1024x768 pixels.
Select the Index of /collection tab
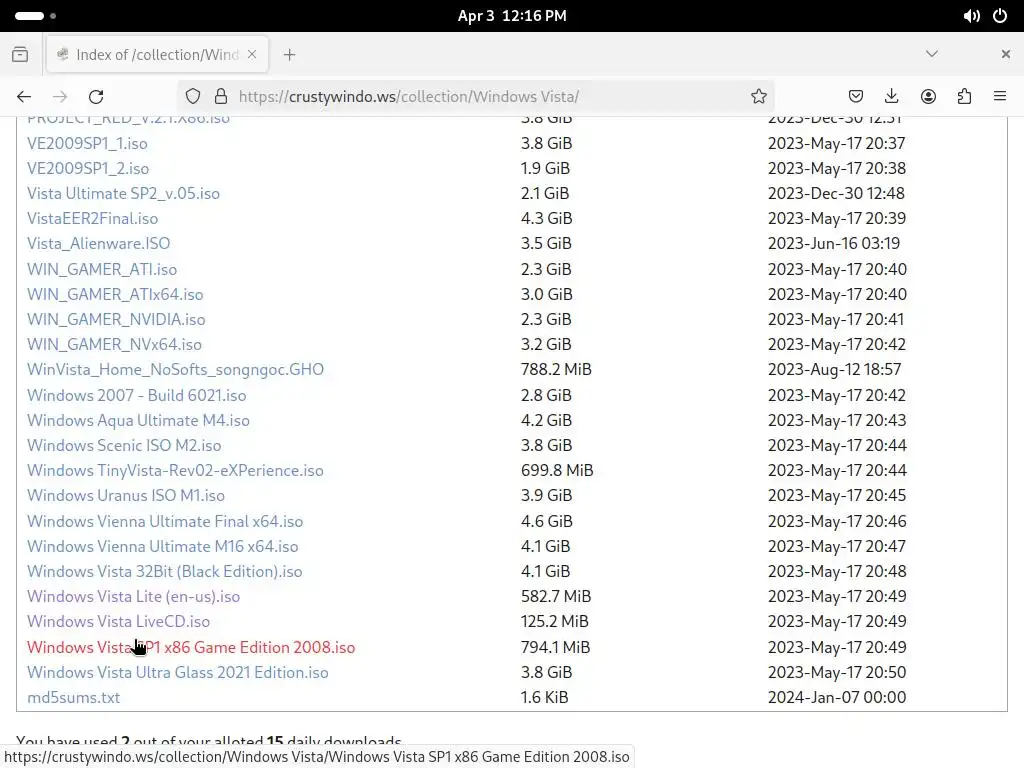click(x=157, y=55)
